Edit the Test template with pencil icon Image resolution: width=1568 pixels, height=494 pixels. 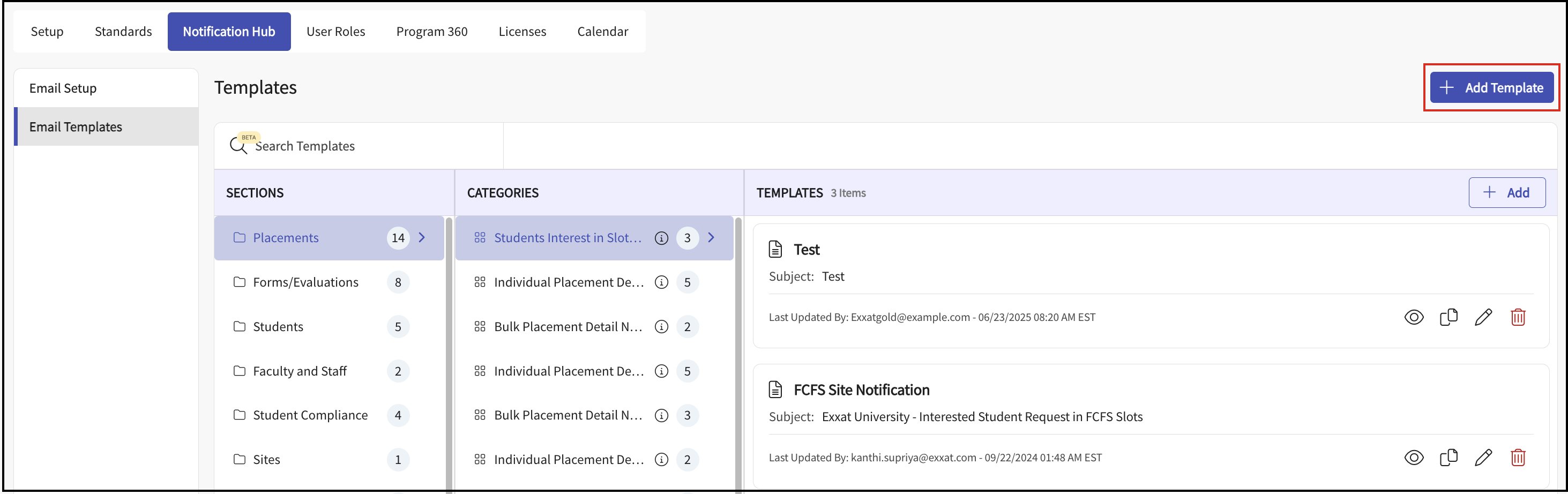(1483, 317)
